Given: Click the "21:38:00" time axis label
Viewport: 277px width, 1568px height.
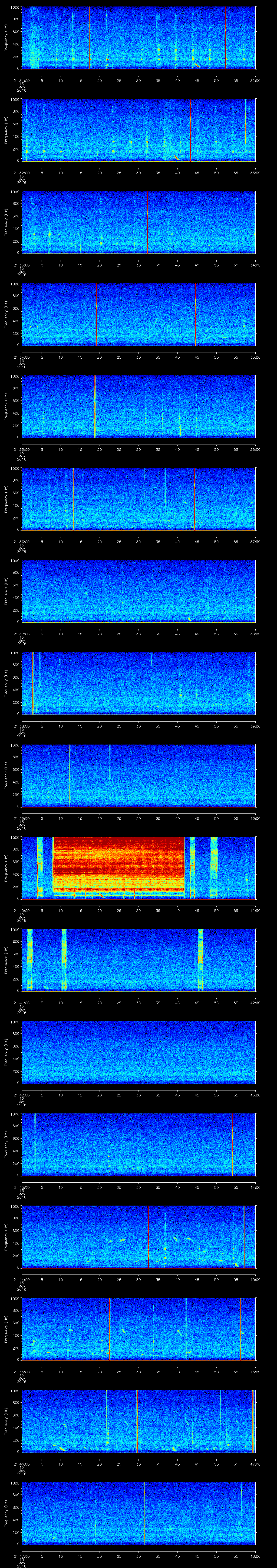Looking at the screenshot, I should click(21, 726).
